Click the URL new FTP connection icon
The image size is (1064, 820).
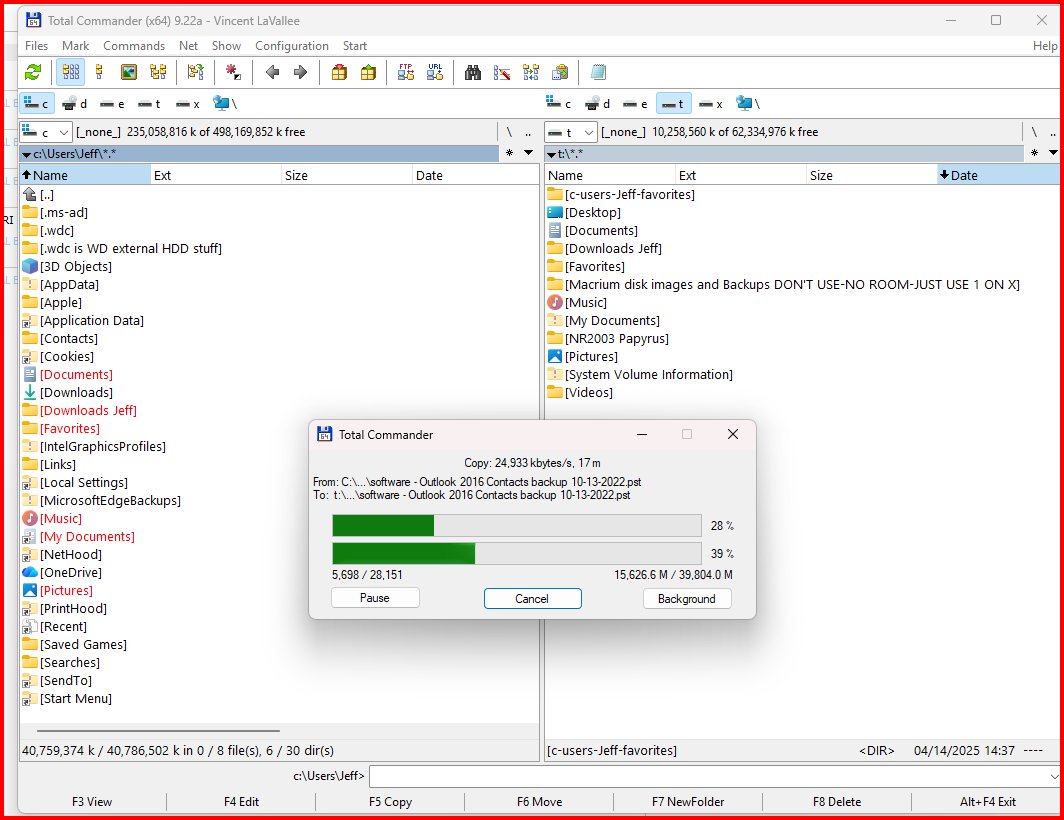(x=435, y=72)
